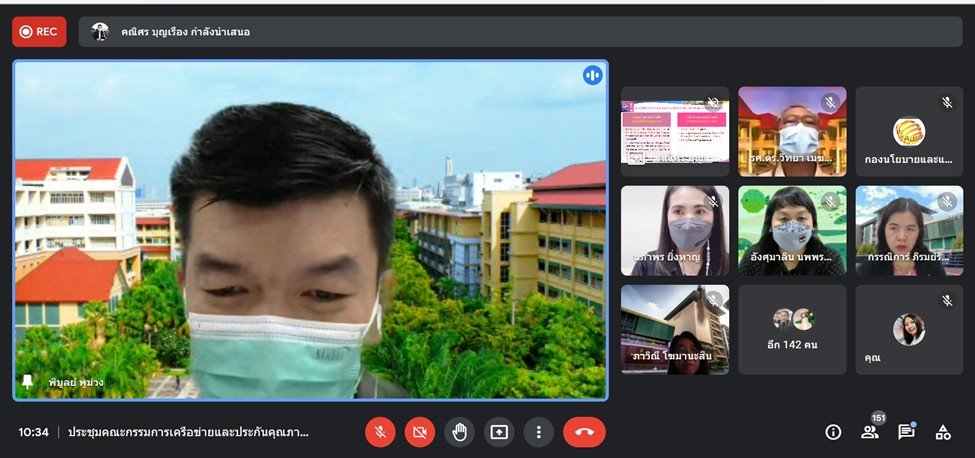Open the activities shapes icon
The height and width of the screenshot is (458, 975).
pos(942,432)
